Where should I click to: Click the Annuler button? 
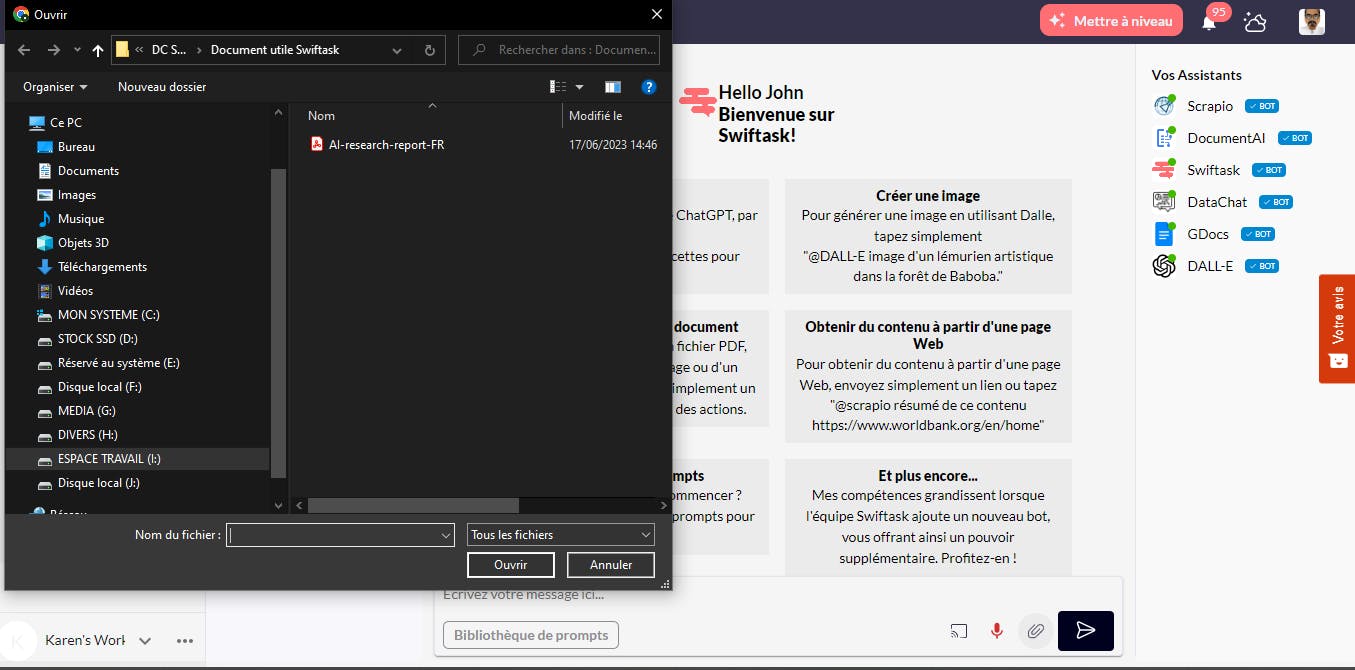pos(611,565)
